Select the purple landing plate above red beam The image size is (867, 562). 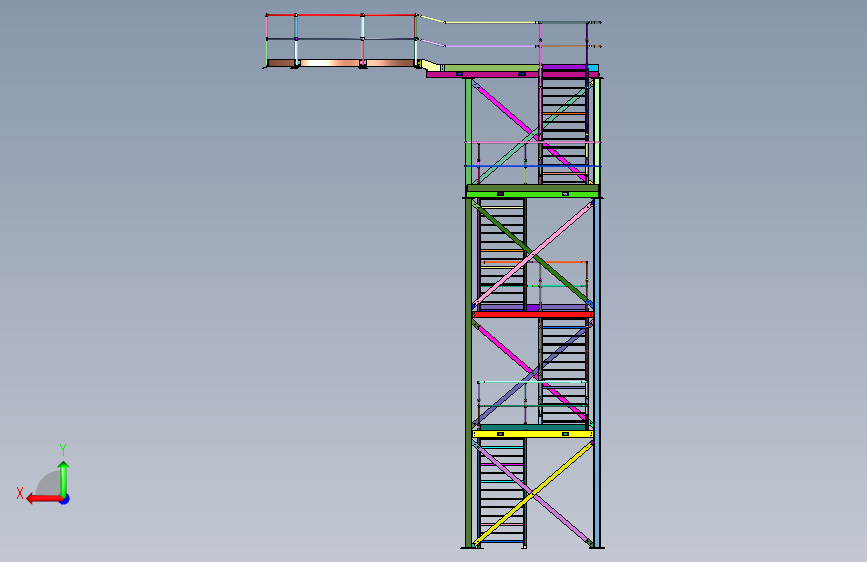coord(532,308)
